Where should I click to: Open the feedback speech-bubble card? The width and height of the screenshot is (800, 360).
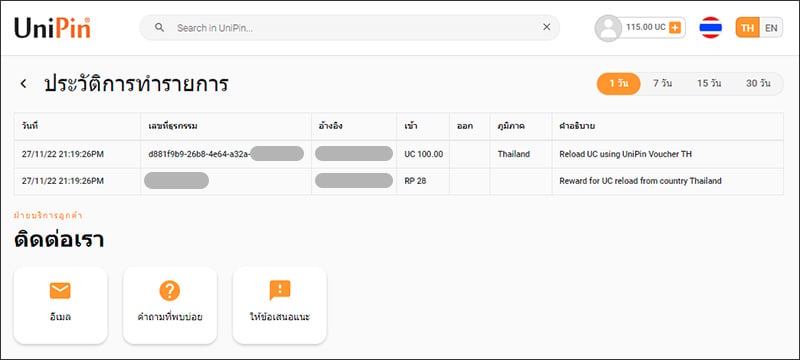280,305
